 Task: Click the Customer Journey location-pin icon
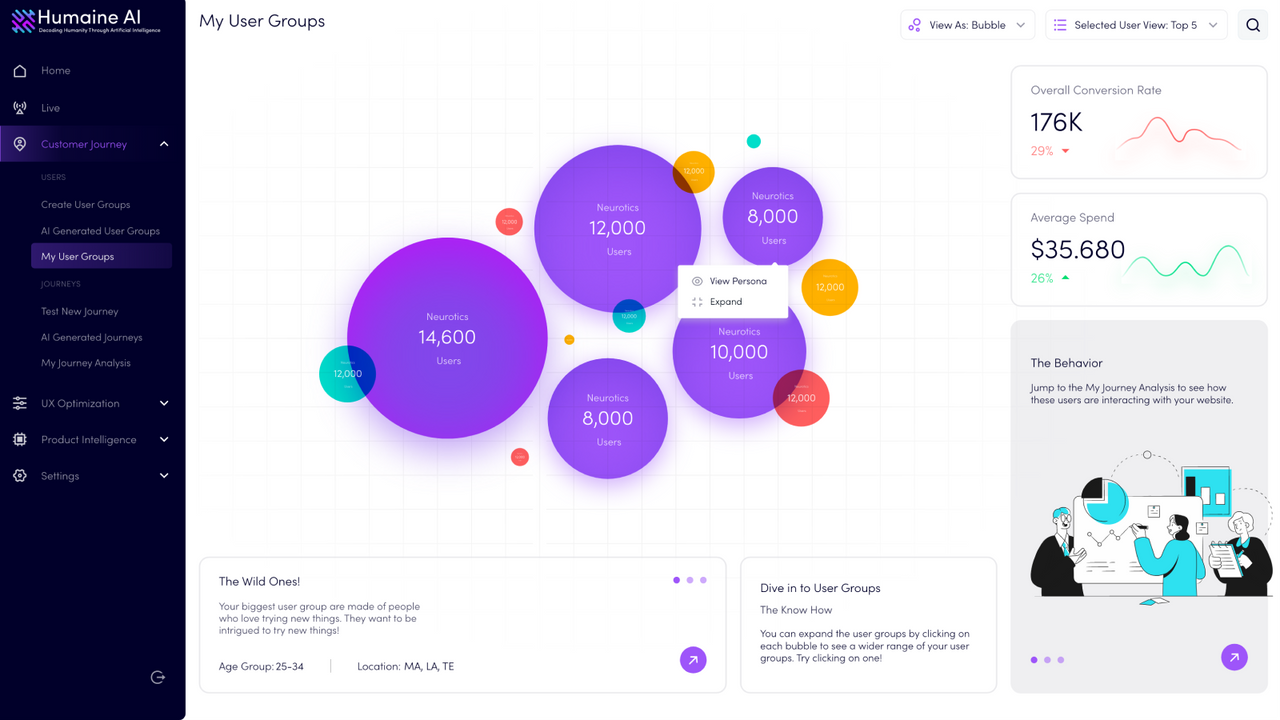[x=19, y=143]
